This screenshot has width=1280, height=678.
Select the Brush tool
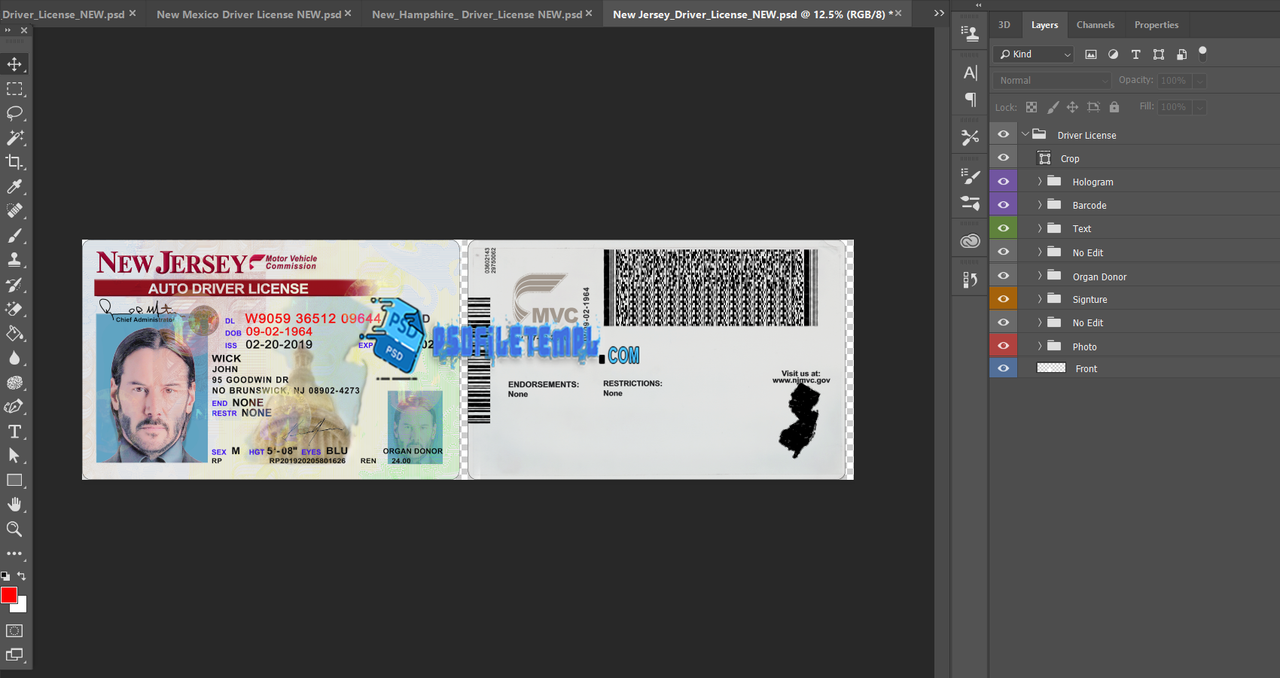tap(14, 236)
